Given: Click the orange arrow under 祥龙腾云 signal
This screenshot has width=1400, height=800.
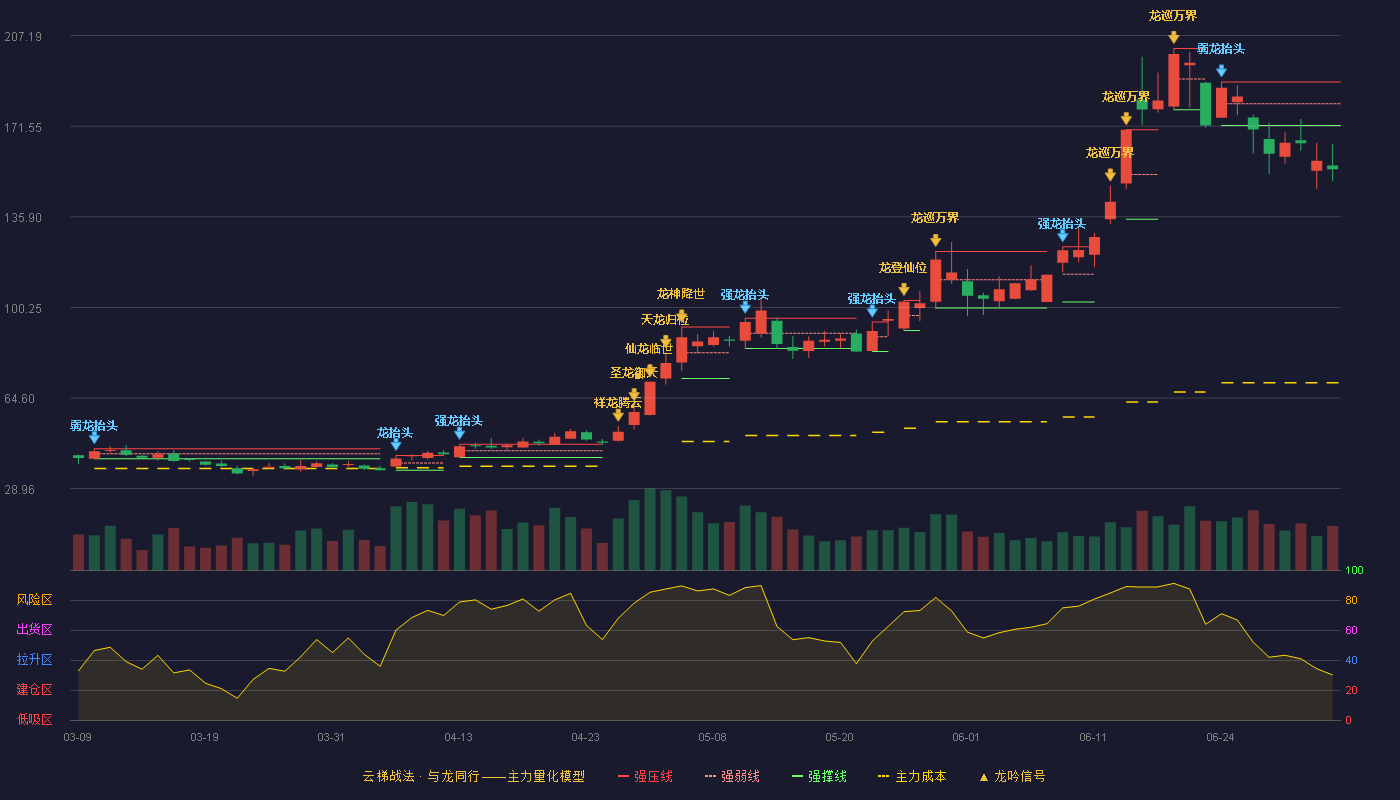Looking at the screenshot, I should 618,416.
